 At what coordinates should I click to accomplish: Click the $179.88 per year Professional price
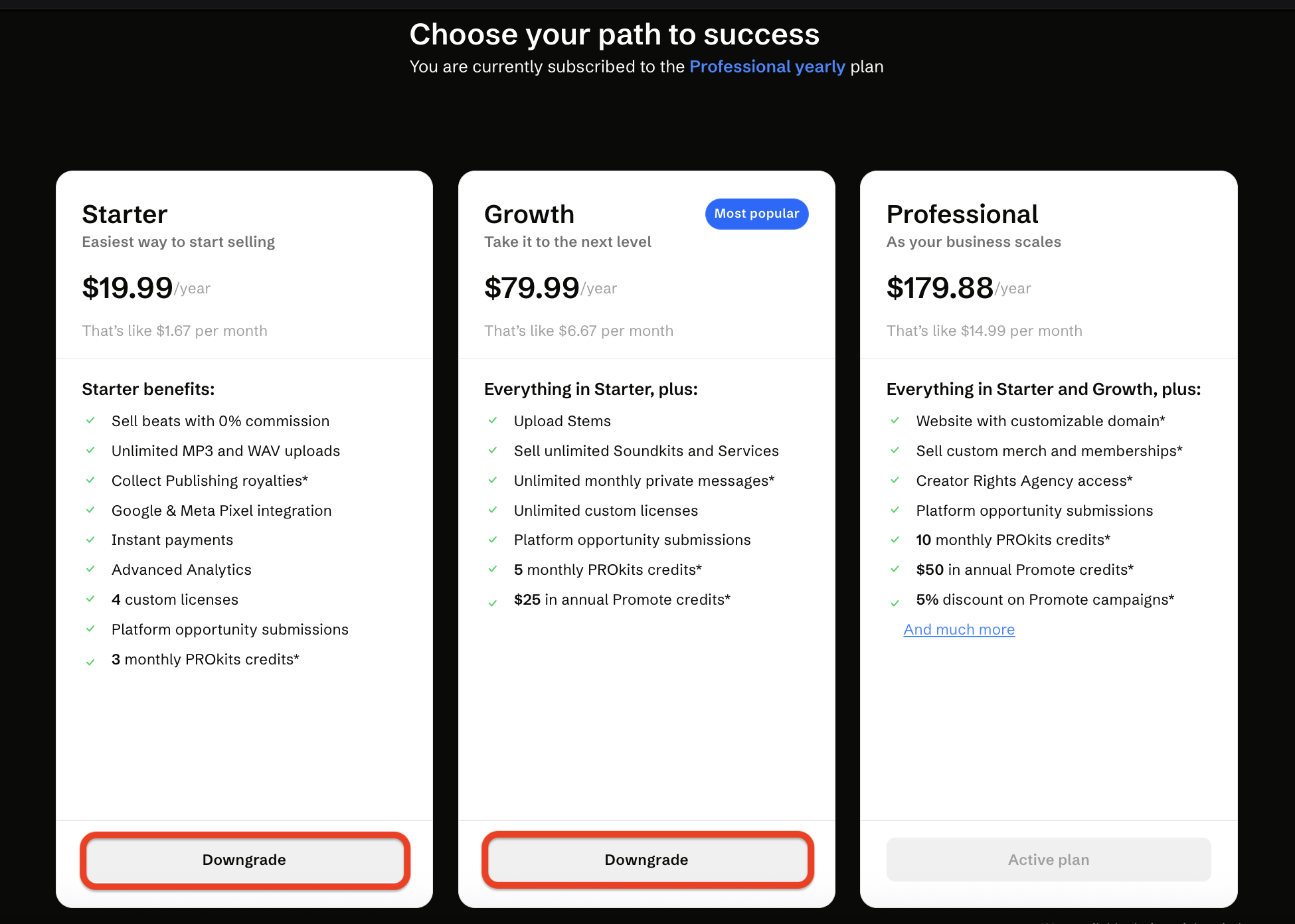940,287
